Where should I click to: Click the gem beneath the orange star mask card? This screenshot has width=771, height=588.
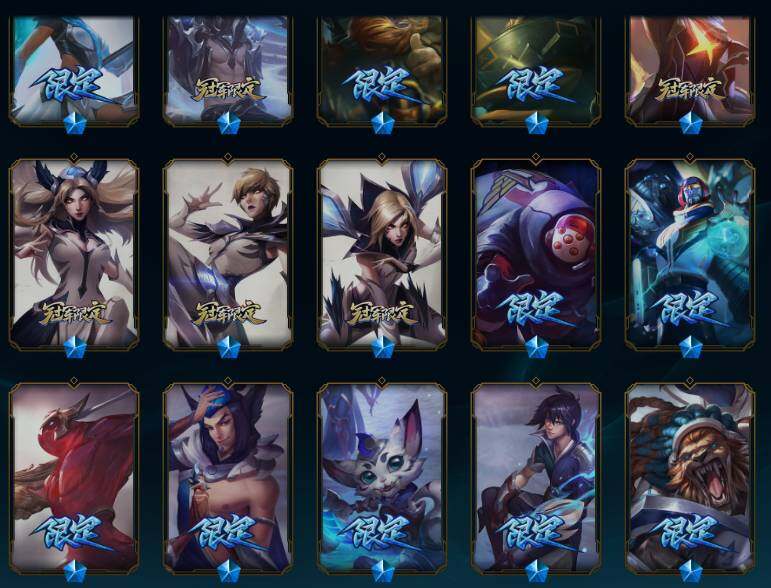(x=690, y=123)
